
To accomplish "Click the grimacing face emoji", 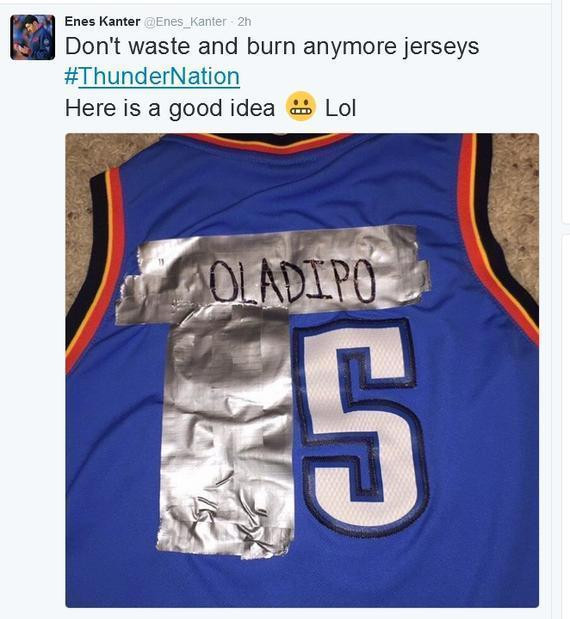I will point(301,106).
